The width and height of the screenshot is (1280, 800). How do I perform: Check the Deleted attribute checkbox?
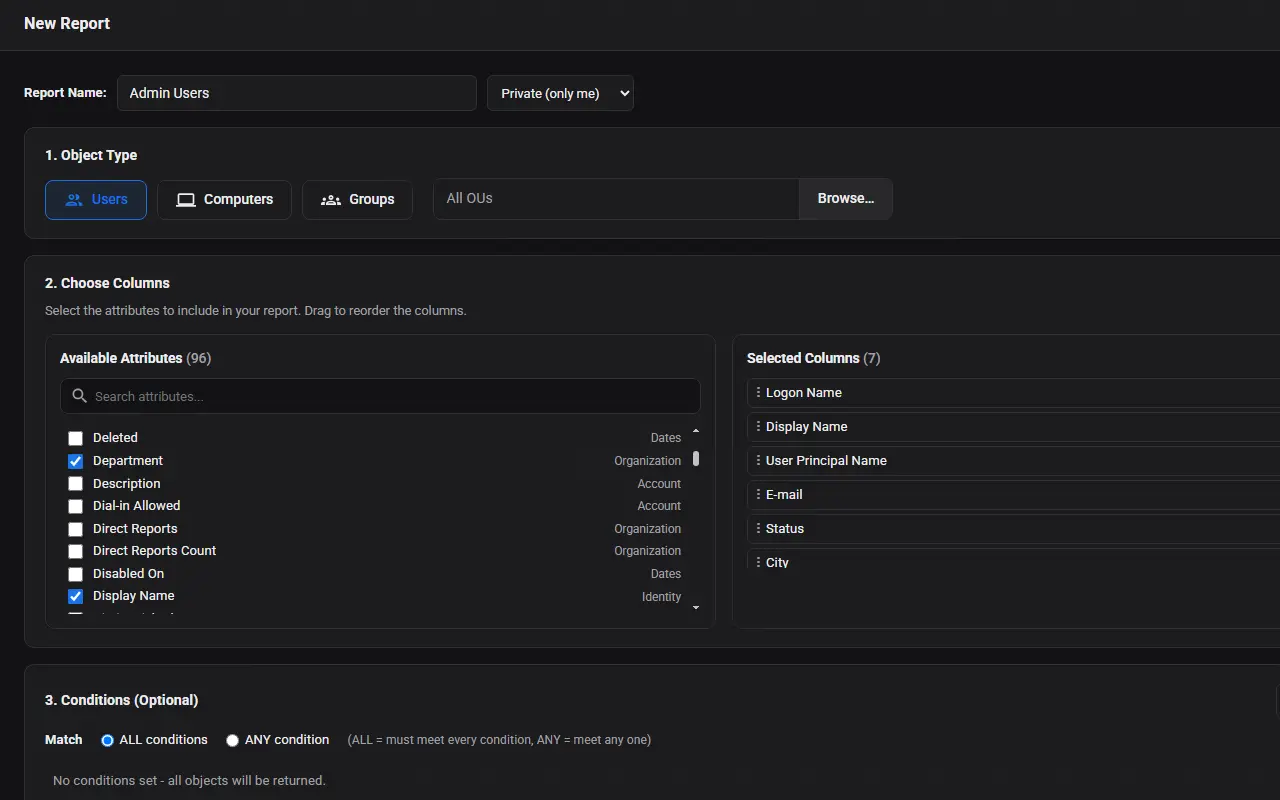click(x=75, y=438)
